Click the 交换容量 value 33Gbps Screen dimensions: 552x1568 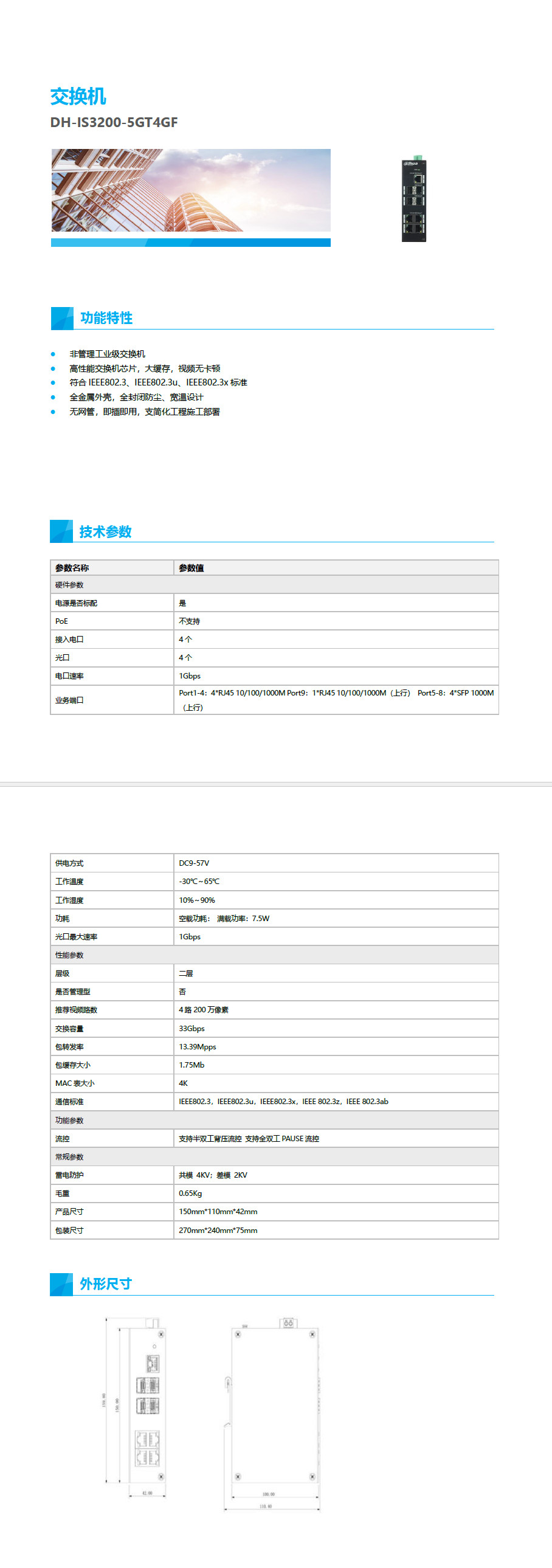[191, 1029]
